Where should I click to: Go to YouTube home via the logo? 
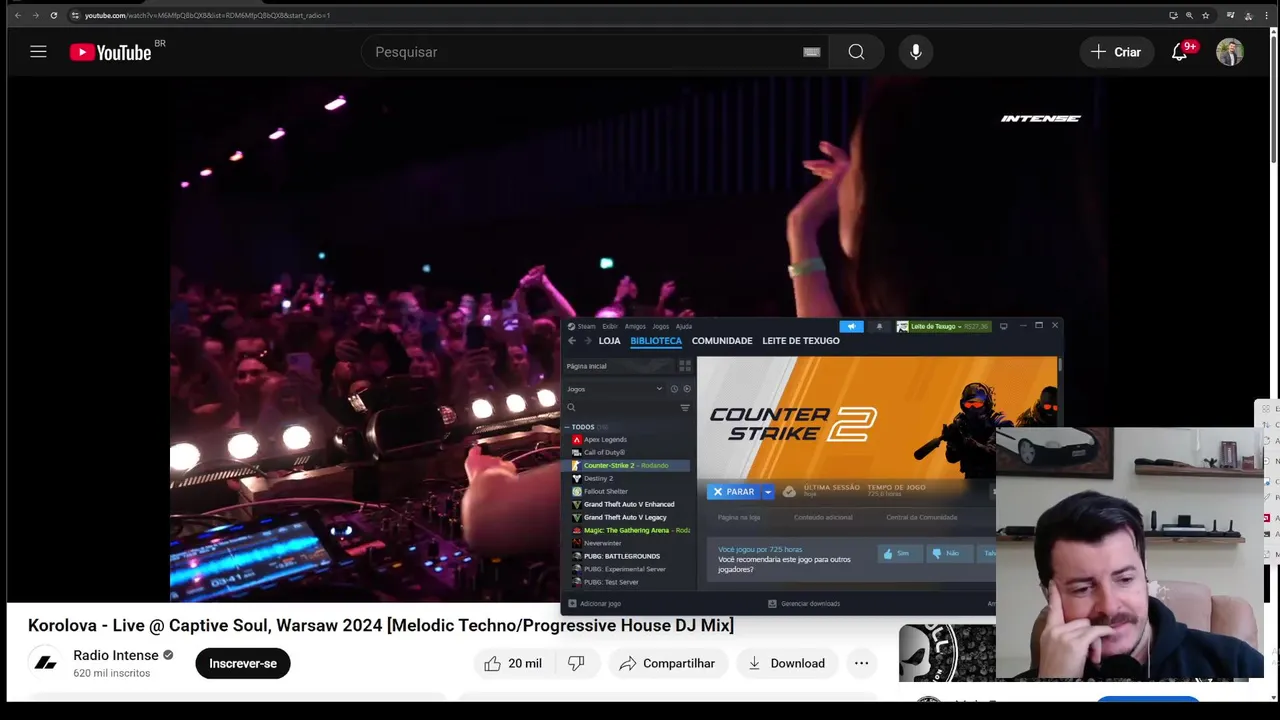(x=110, y=52)
